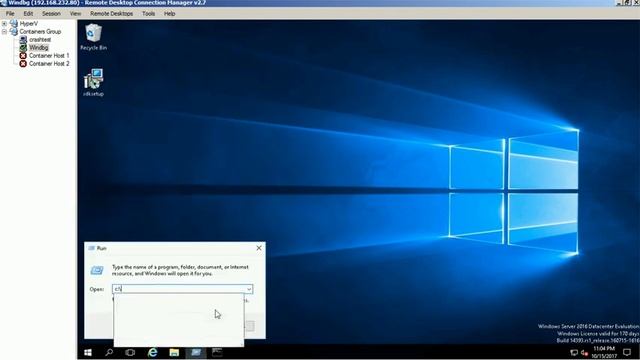Open Task View on taskbar
Screen dimensions: 640x360
coord(130,352)
